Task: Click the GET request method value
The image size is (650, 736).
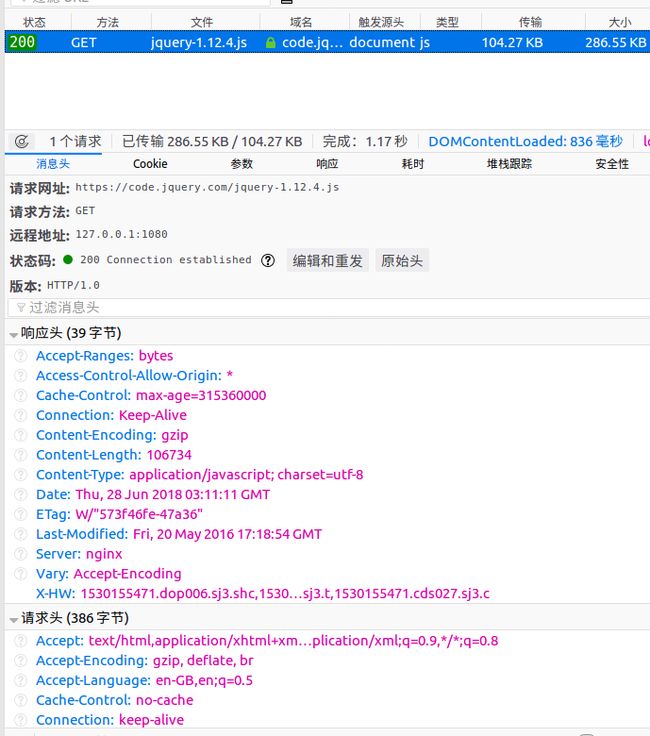Action: click(85, 211)
